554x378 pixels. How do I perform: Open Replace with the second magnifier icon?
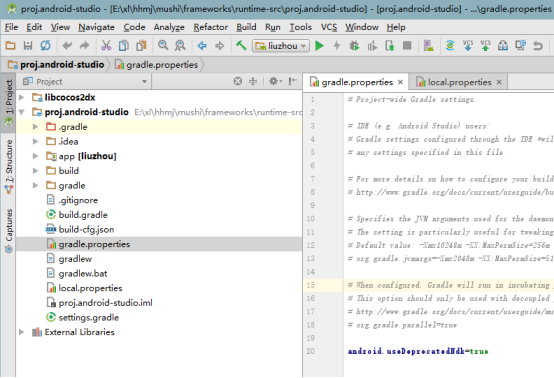tap(180, 46)
